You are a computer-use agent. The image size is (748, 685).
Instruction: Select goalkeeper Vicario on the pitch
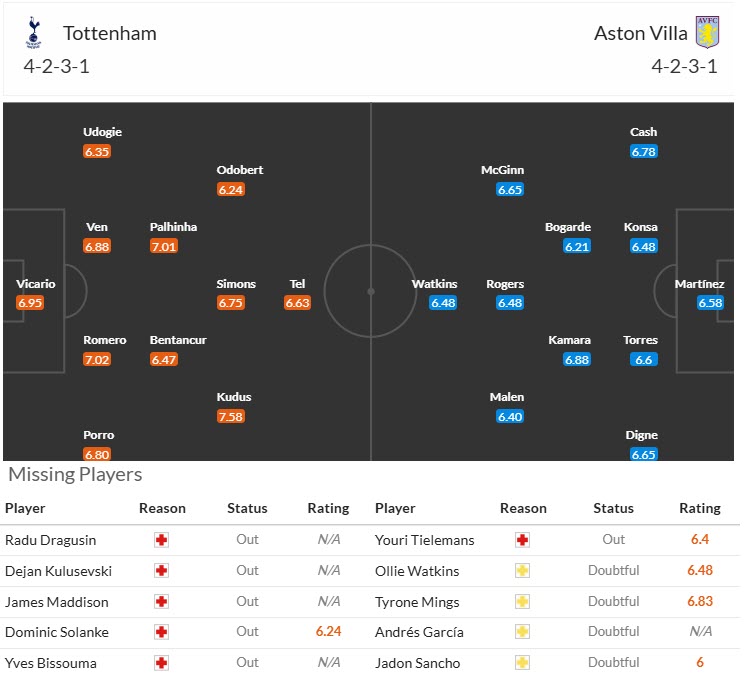pyautogui.click(x=36, y=284)
